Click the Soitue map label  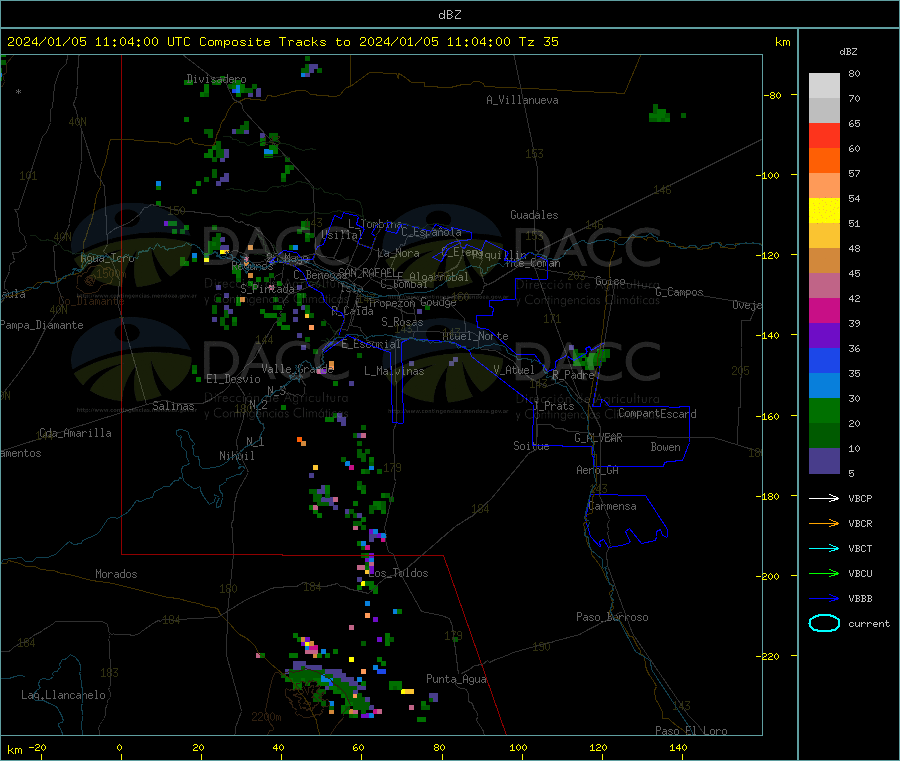point(531,446)
